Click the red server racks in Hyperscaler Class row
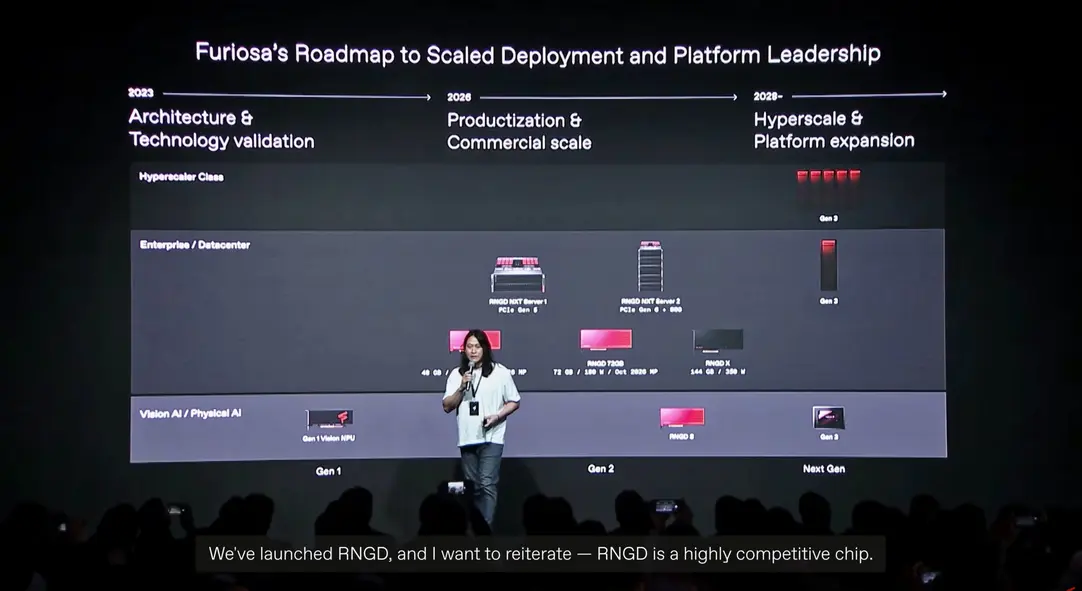1082x591 pixels. tap(828, 189)
